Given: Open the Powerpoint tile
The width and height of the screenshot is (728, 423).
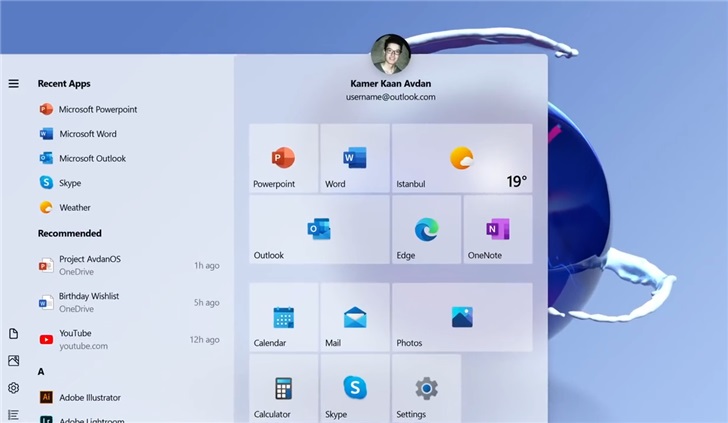Looking at the screenshot, I should [x=284, y=158].
